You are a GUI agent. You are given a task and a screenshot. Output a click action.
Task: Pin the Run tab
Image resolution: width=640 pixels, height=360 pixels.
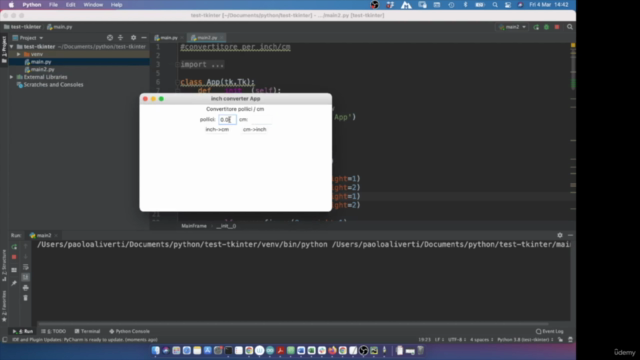pos(14,283)
